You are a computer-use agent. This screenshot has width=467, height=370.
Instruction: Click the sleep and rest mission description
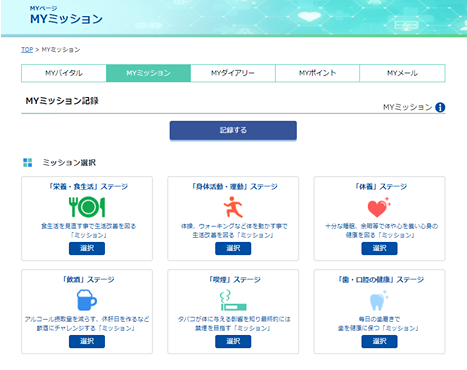[381, 231]
